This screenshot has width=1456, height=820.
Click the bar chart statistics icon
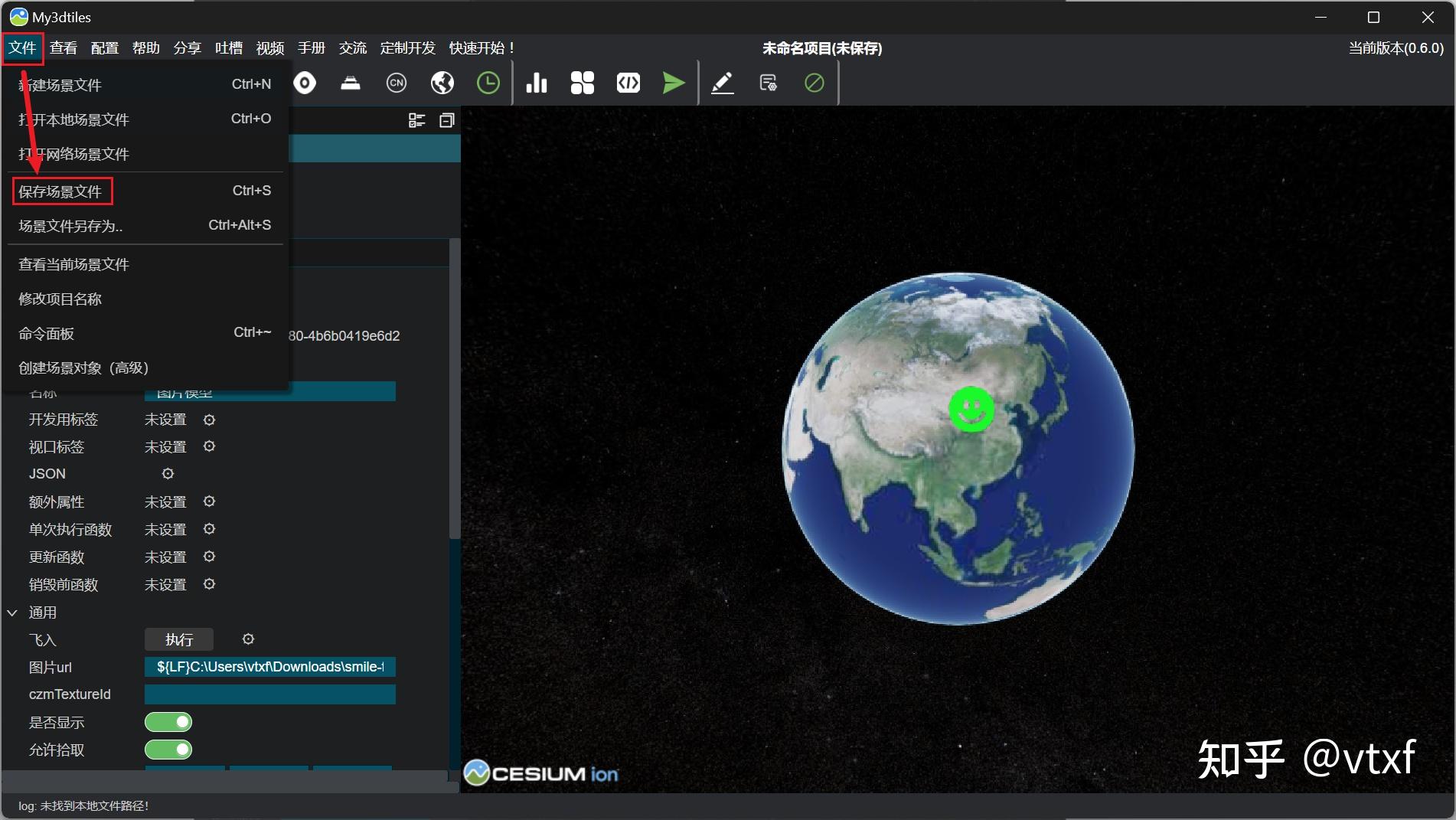[x=537, y=83]
